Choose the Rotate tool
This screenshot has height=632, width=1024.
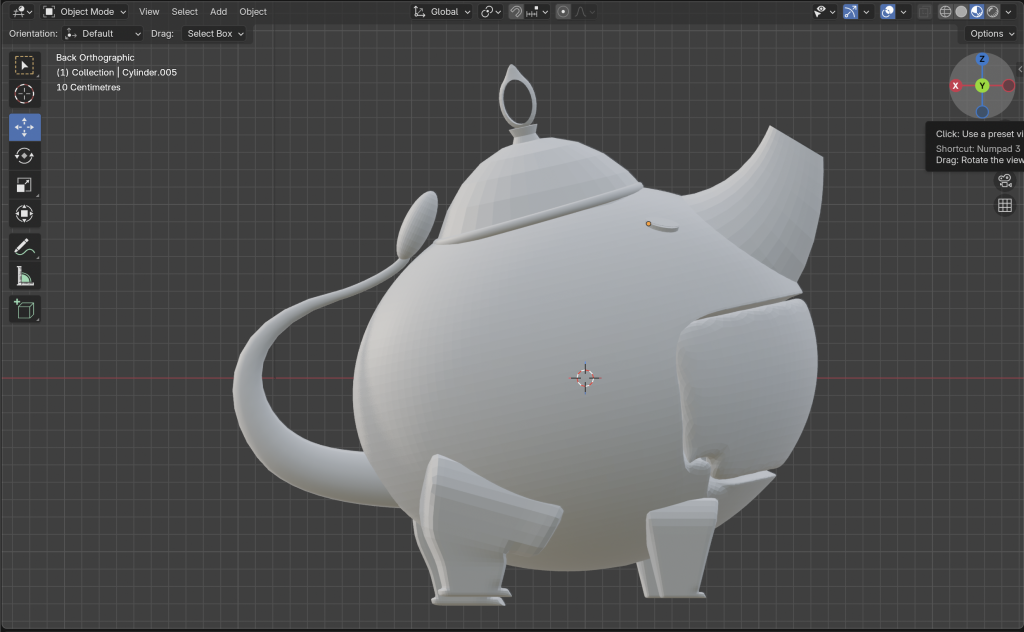25,156
